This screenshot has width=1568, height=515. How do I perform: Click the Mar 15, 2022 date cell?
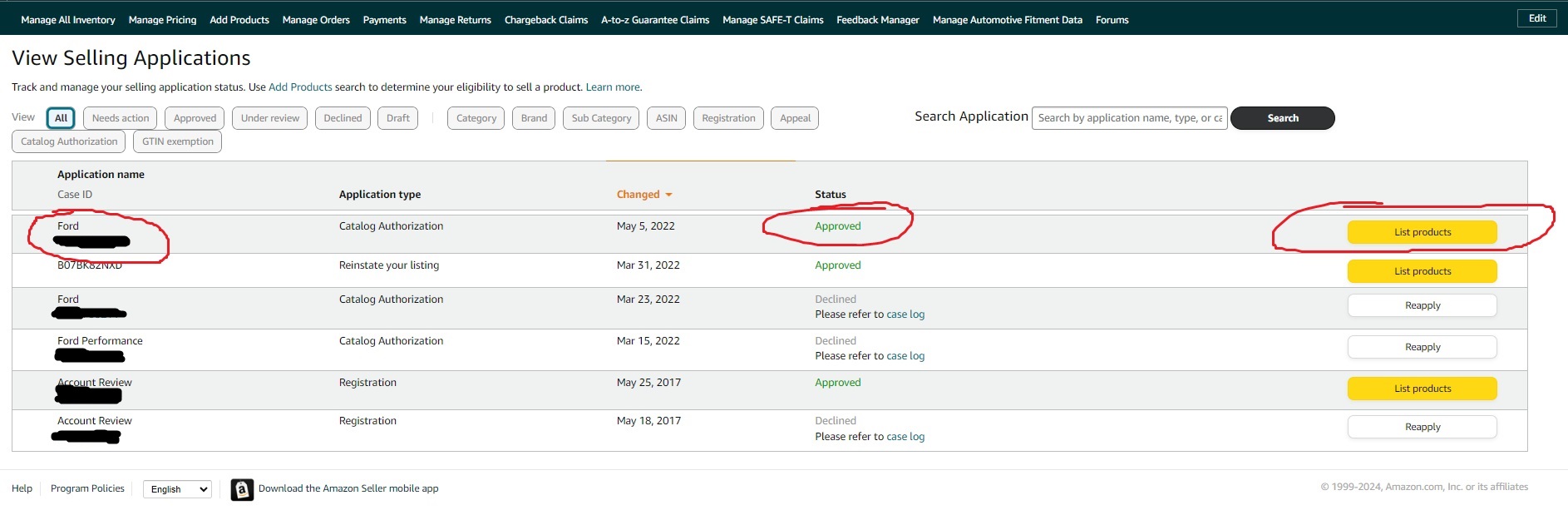[x=648, y=341]
